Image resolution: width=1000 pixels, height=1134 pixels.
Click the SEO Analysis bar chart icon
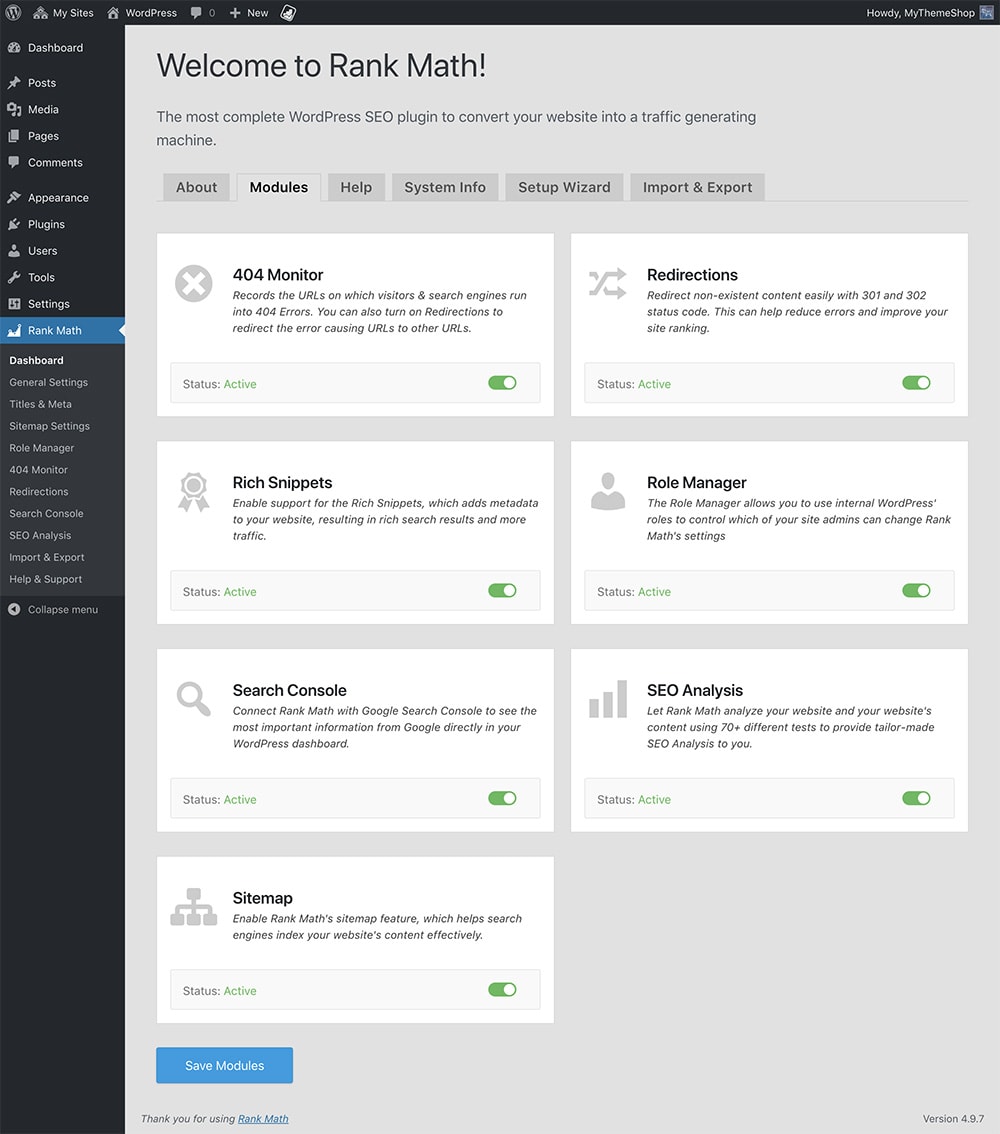tap(607, 699)
